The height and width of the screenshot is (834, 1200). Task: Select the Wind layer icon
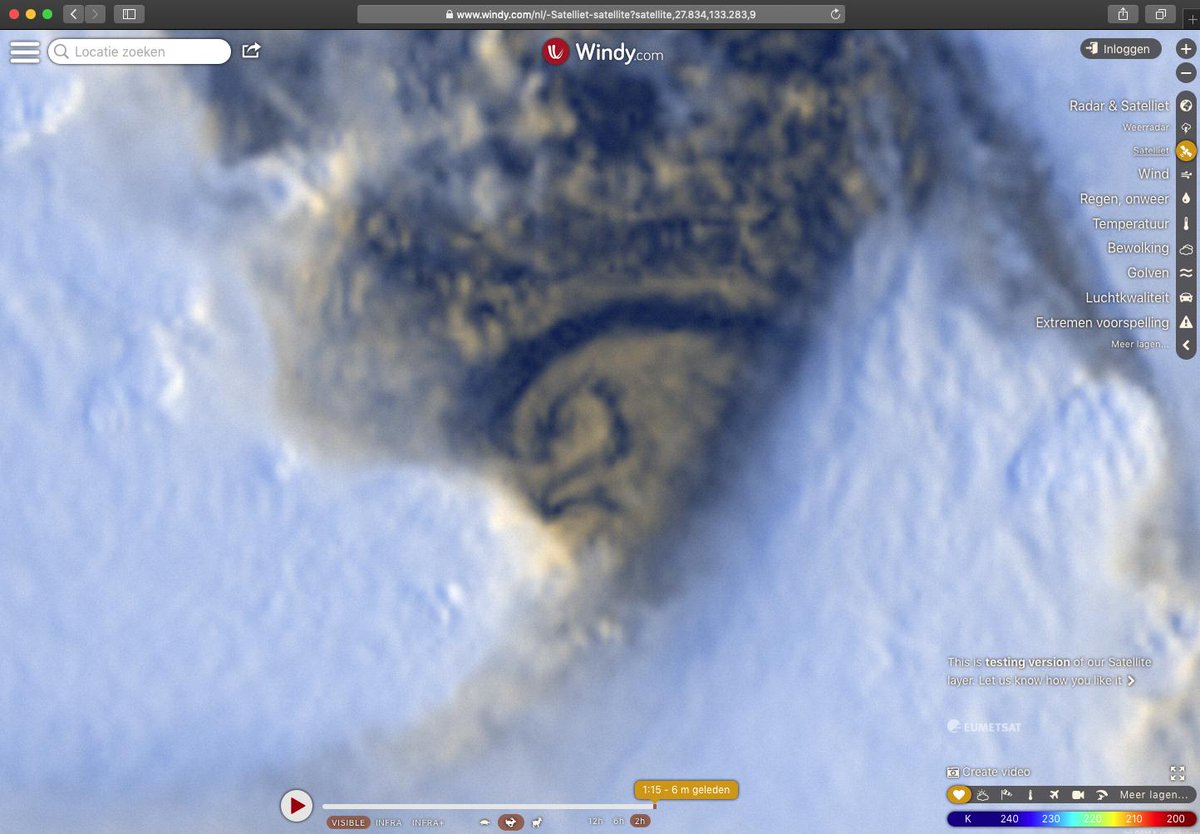[1186, 174]
